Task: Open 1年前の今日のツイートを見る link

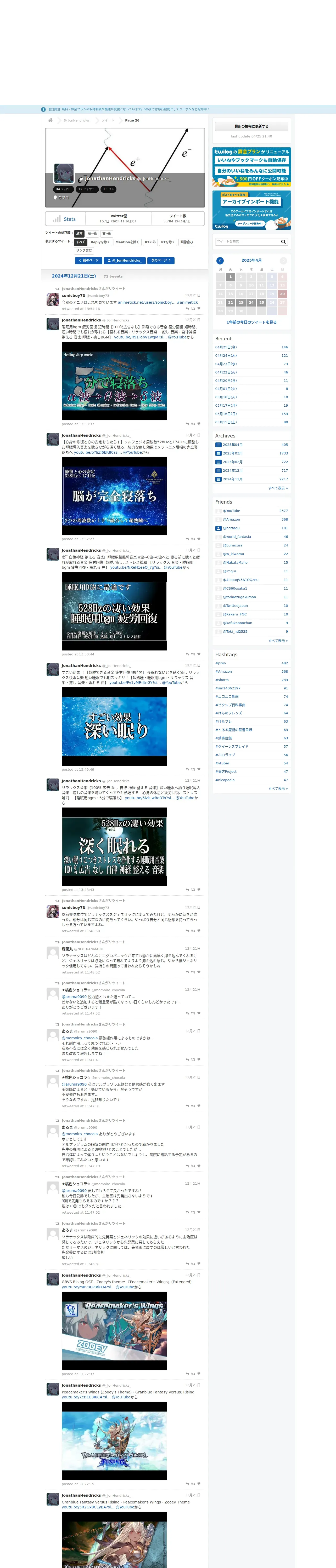Action: (251, 322)
